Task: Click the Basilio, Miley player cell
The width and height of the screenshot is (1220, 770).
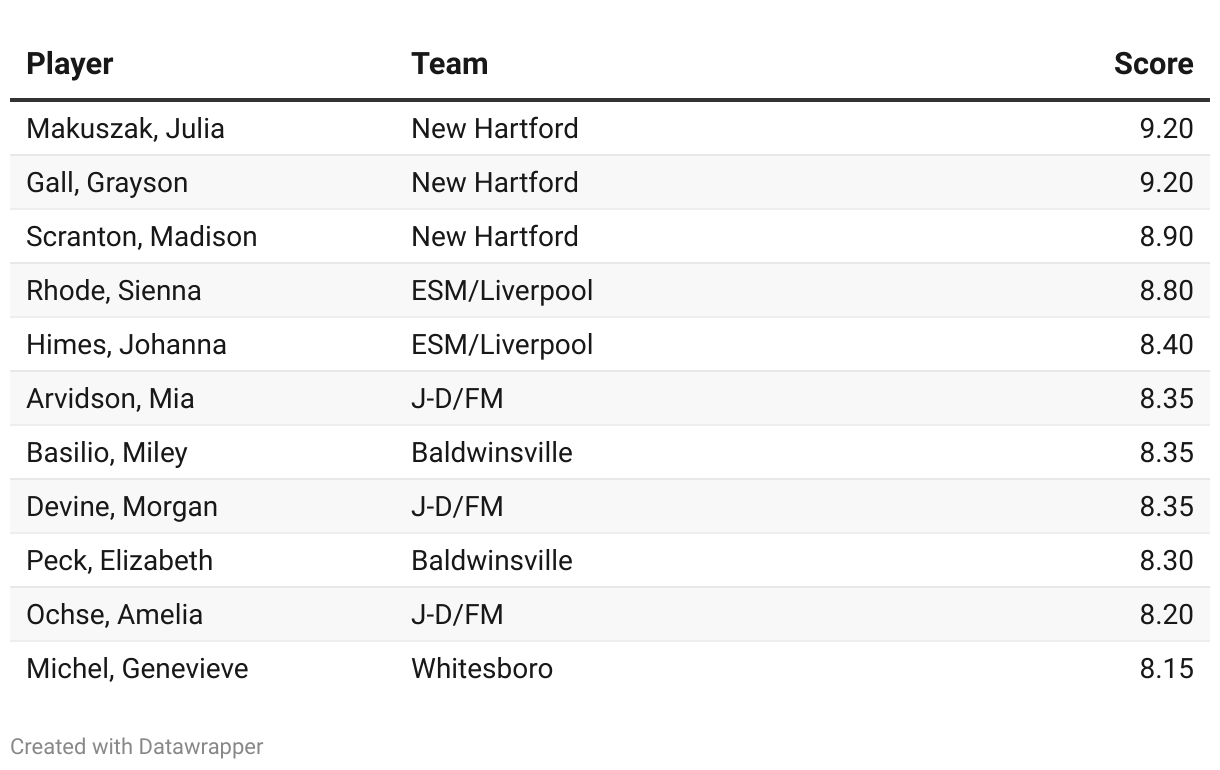Action: 107,453
